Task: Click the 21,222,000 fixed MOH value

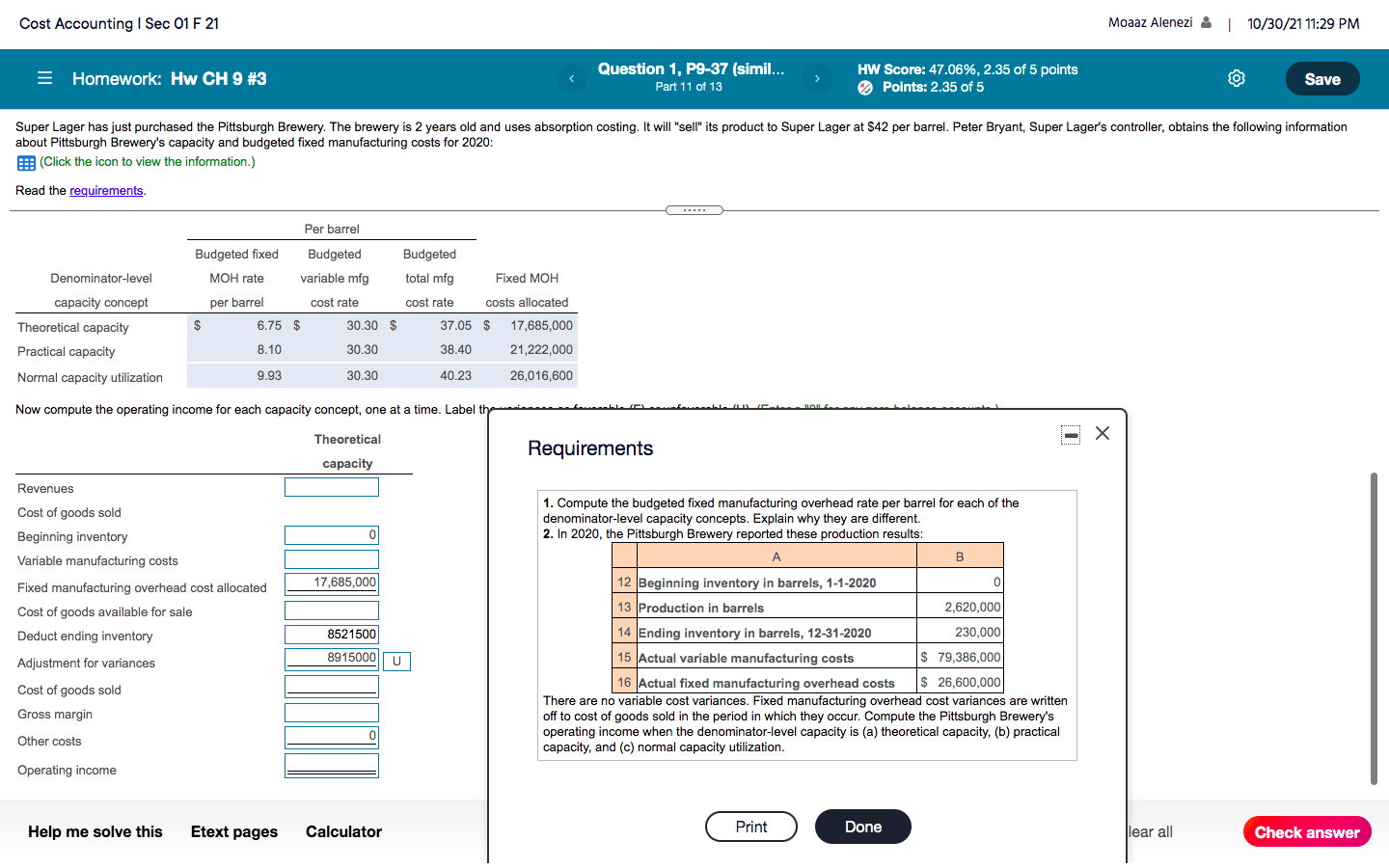Action: point(541,350)
